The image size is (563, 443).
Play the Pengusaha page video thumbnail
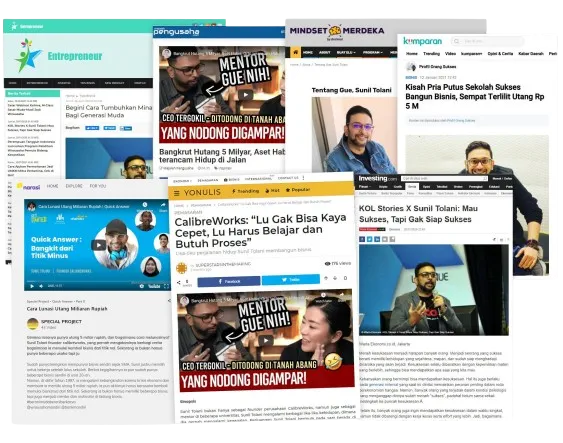tap(246, 95)
